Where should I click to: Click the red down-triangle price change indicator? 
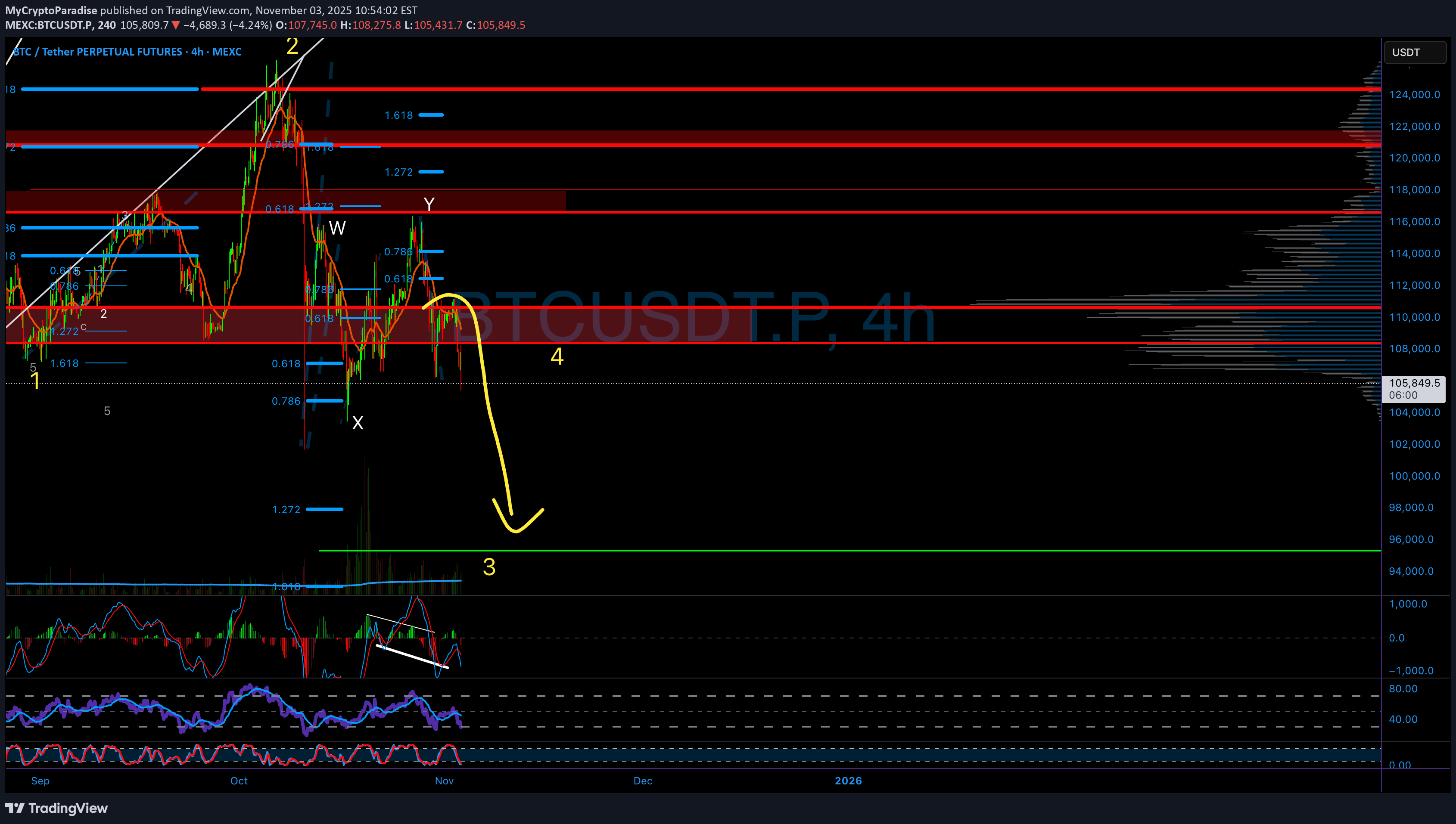pyautogui.click(x=175, y=25)
